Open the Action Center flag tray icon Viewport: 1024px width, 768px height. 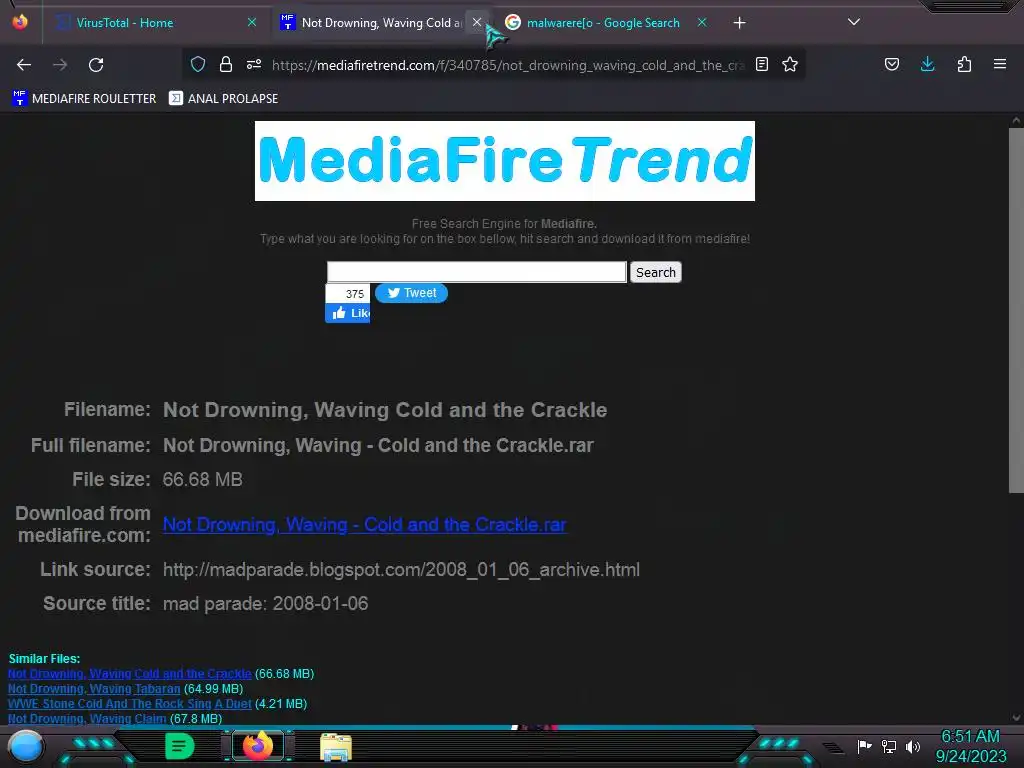pos(864,746)
